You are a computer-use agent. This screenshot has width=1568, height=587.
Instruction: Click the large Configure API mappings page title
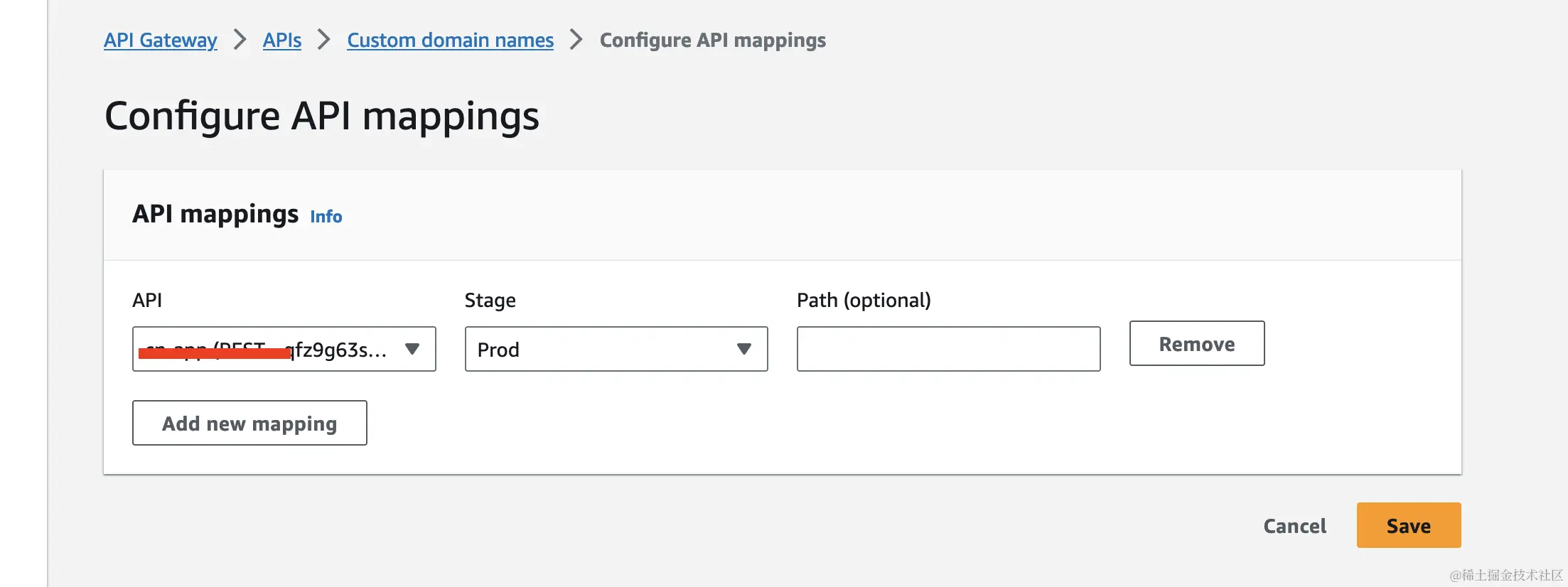pos(321,116)
